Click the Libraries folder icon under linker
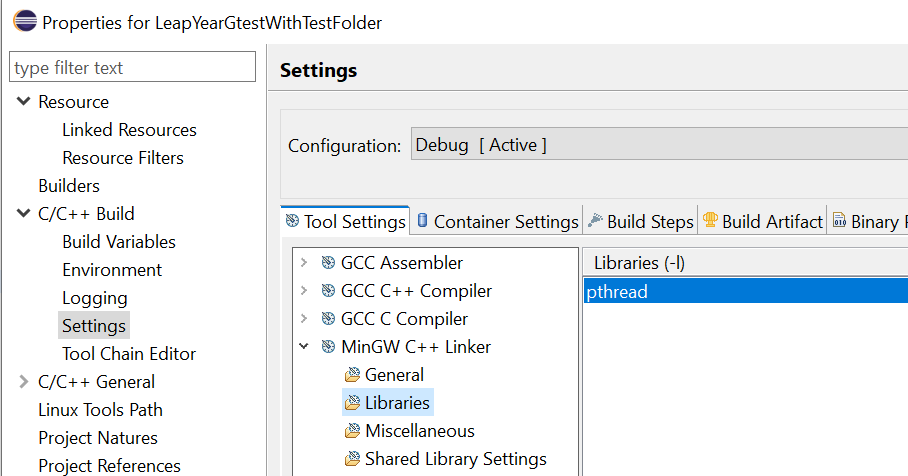 tap(352, 403)
